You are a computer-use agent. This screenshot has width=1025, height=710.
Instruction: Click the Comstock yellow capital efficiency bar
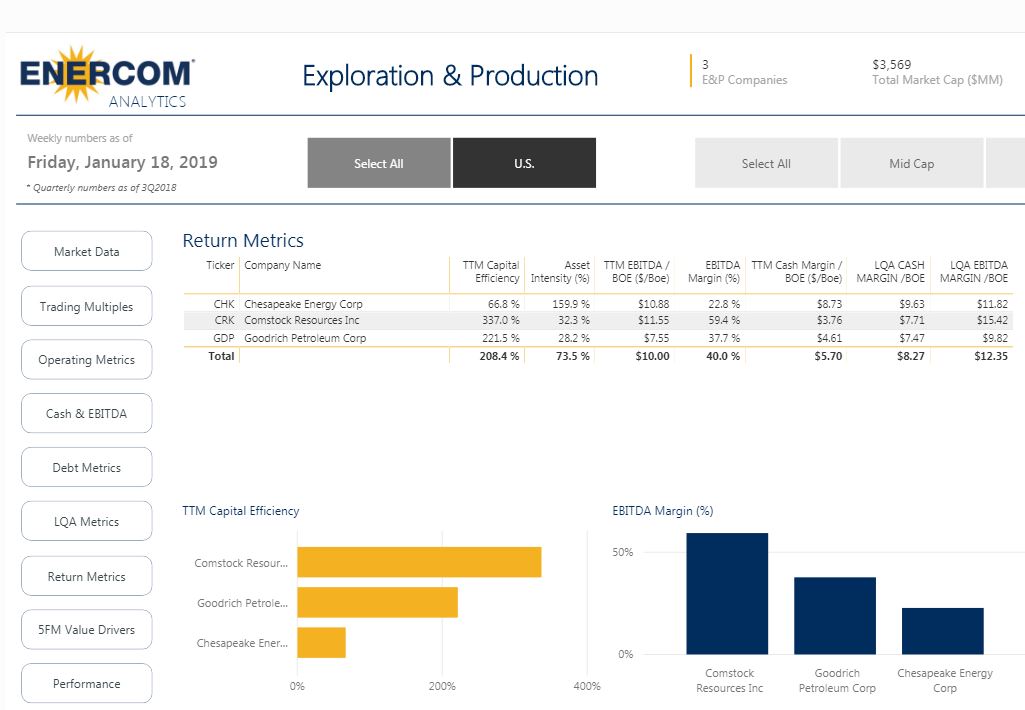coord(419,562)
